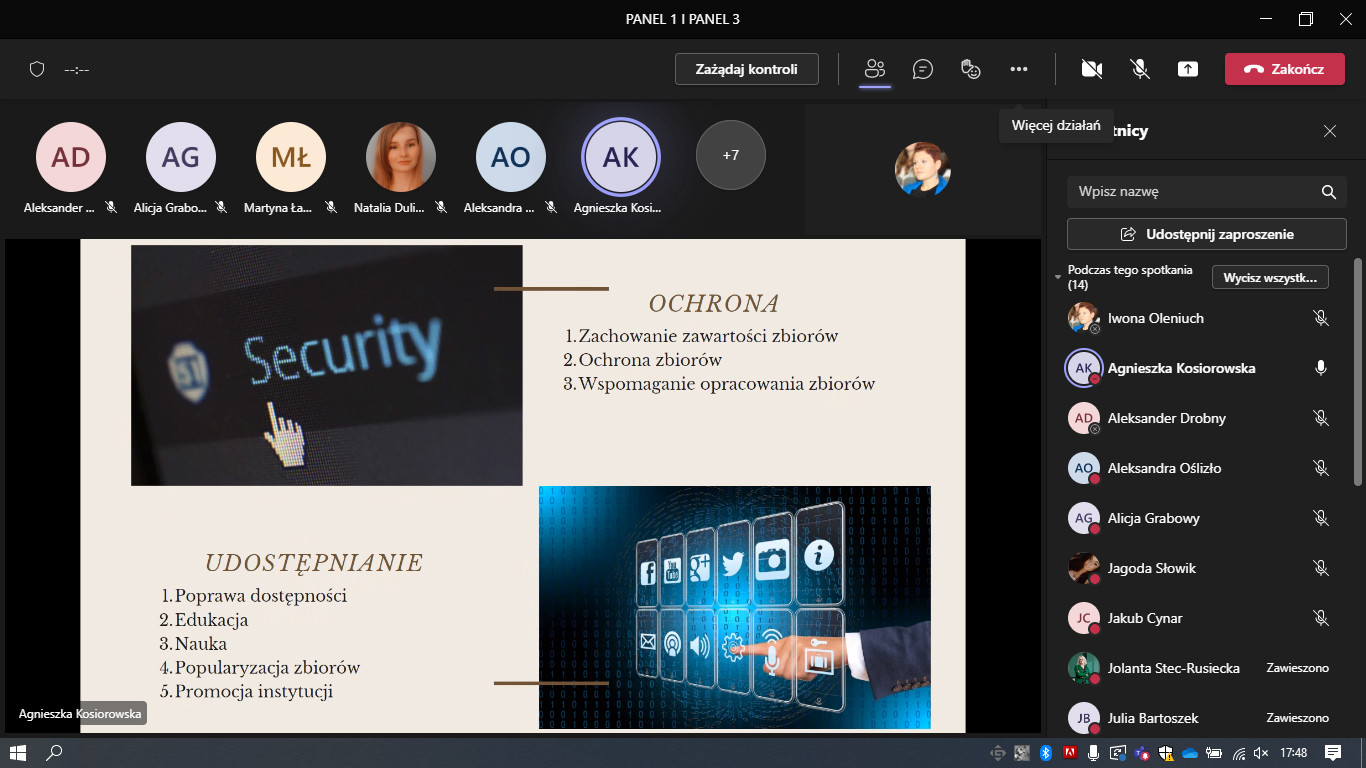Open the meeting chat icon
The width and height of the screenshot is (1366, 768).
point(922,69)
